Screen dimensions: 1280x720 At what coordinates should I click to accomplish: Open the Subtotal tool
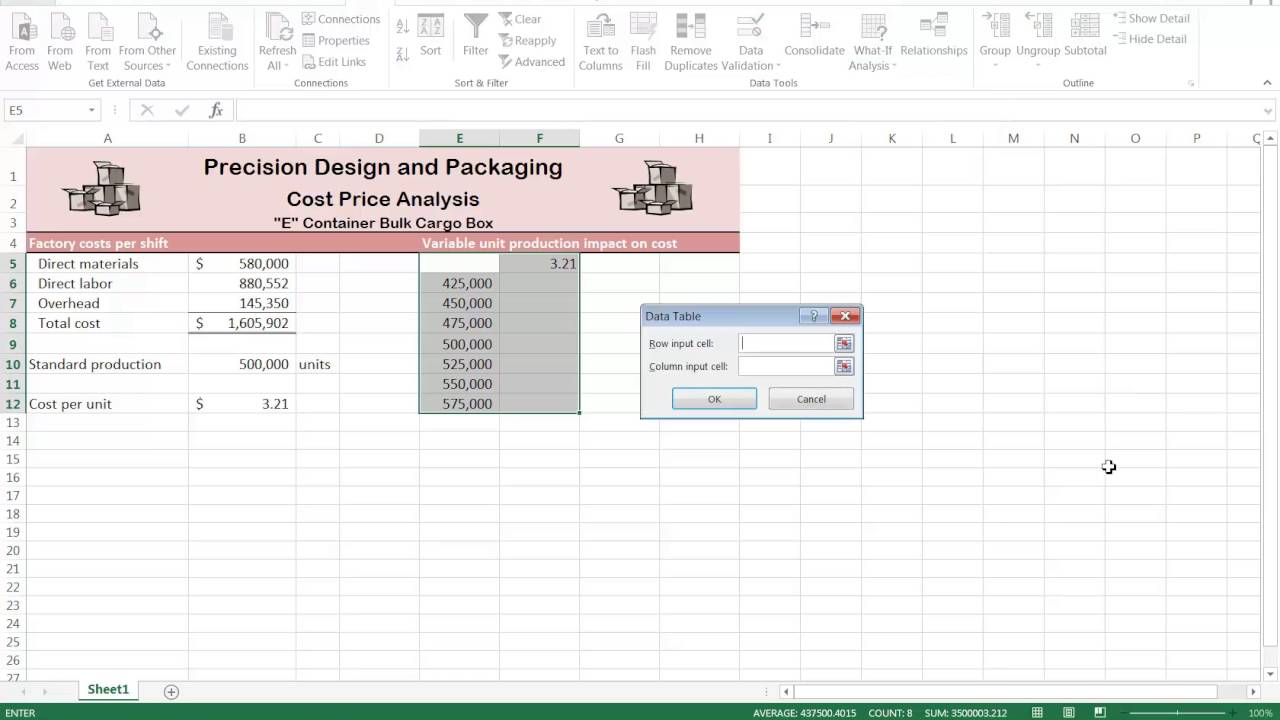click(x=1085, y=40)
